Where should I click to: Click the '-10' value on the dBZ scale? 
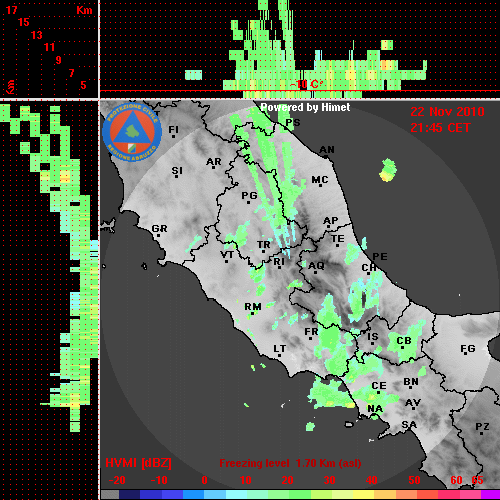click(159, 480)
